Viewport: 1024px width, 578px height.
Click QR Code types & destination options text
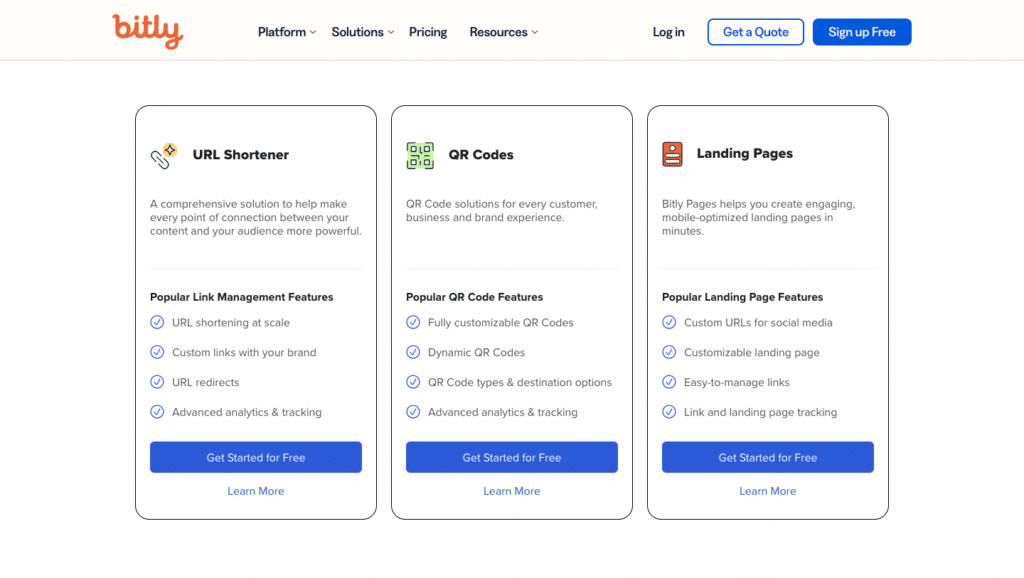520,383
